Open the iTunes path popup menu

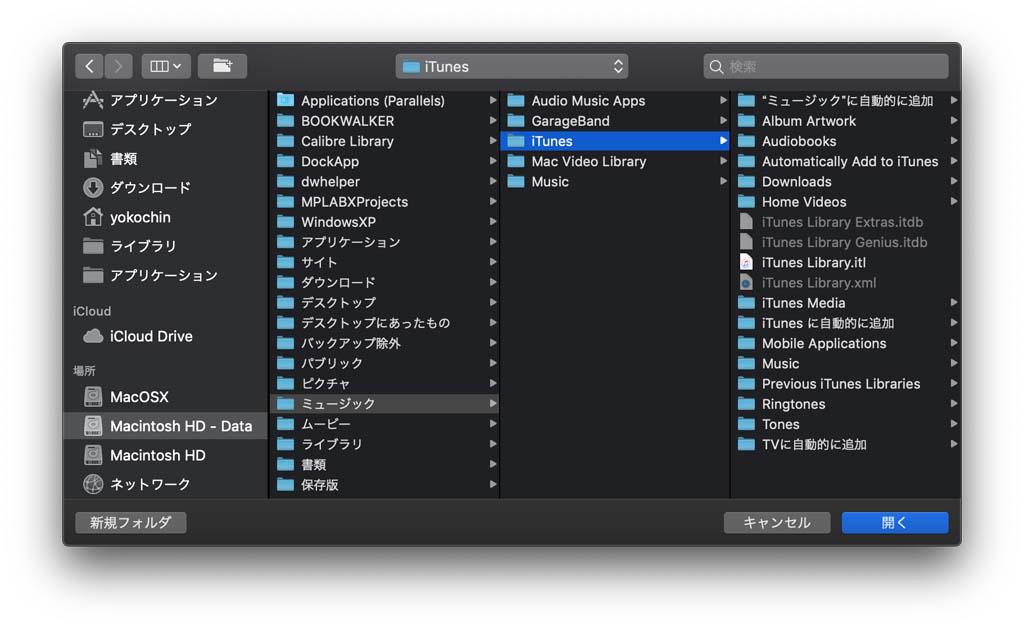[511, 67]
